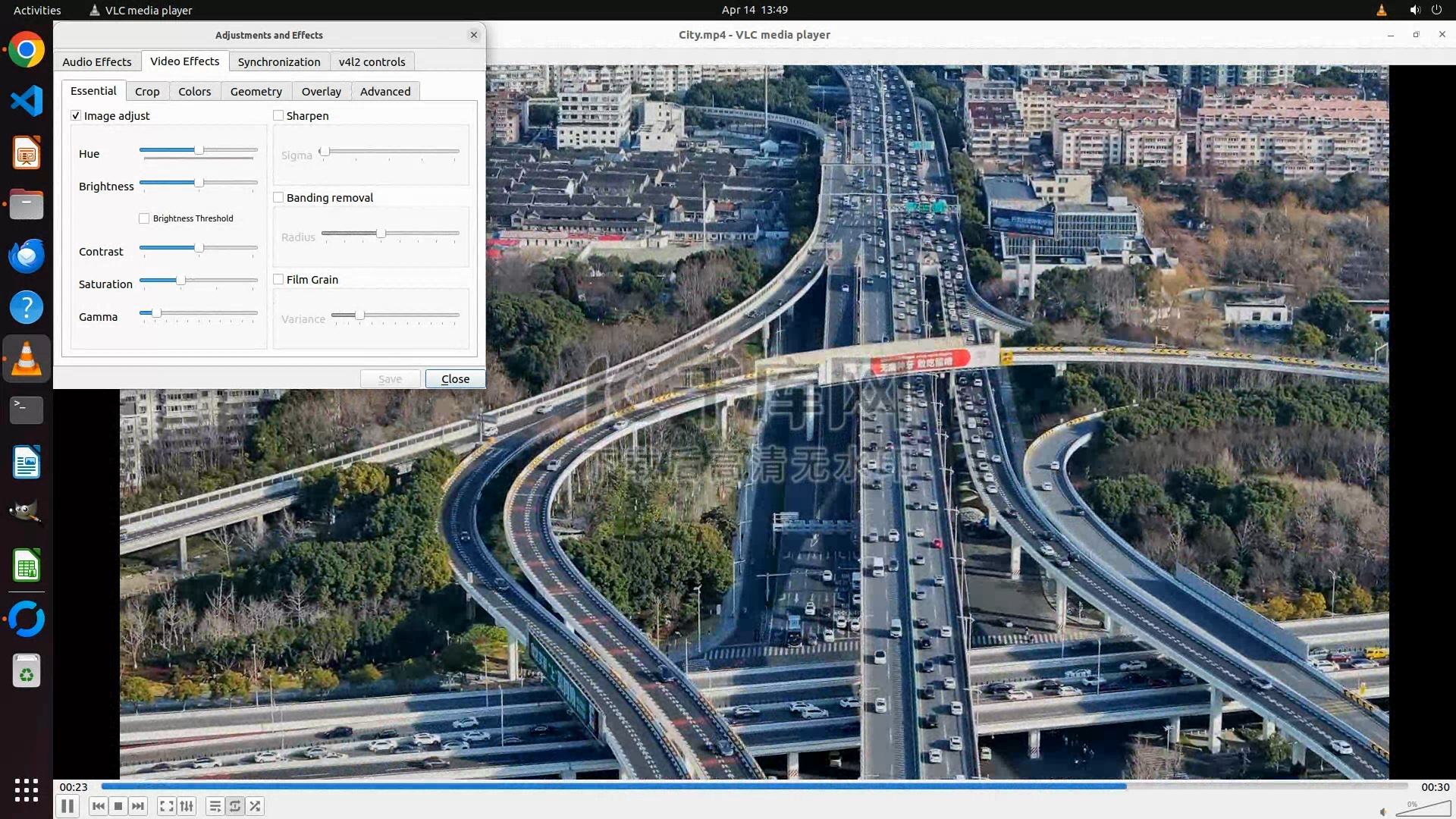This screenshot has width=1456, height=819.
Task: Check the Banding removal option
Action: tap(278, 197)
